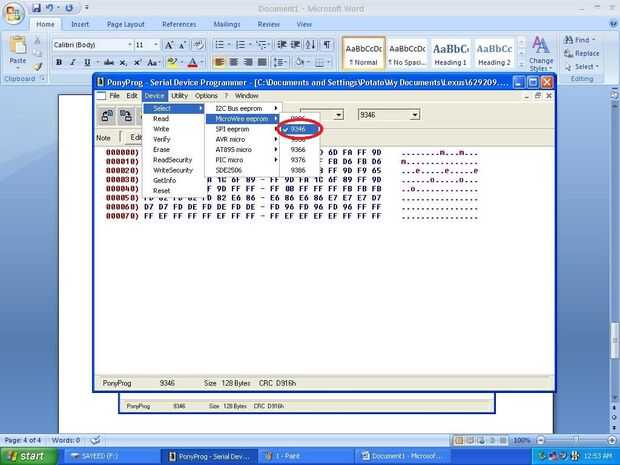The width and height of the screenshot is (620, 465).
Task: Select Align Text Left in Word
Action: (x=219, y=62)
